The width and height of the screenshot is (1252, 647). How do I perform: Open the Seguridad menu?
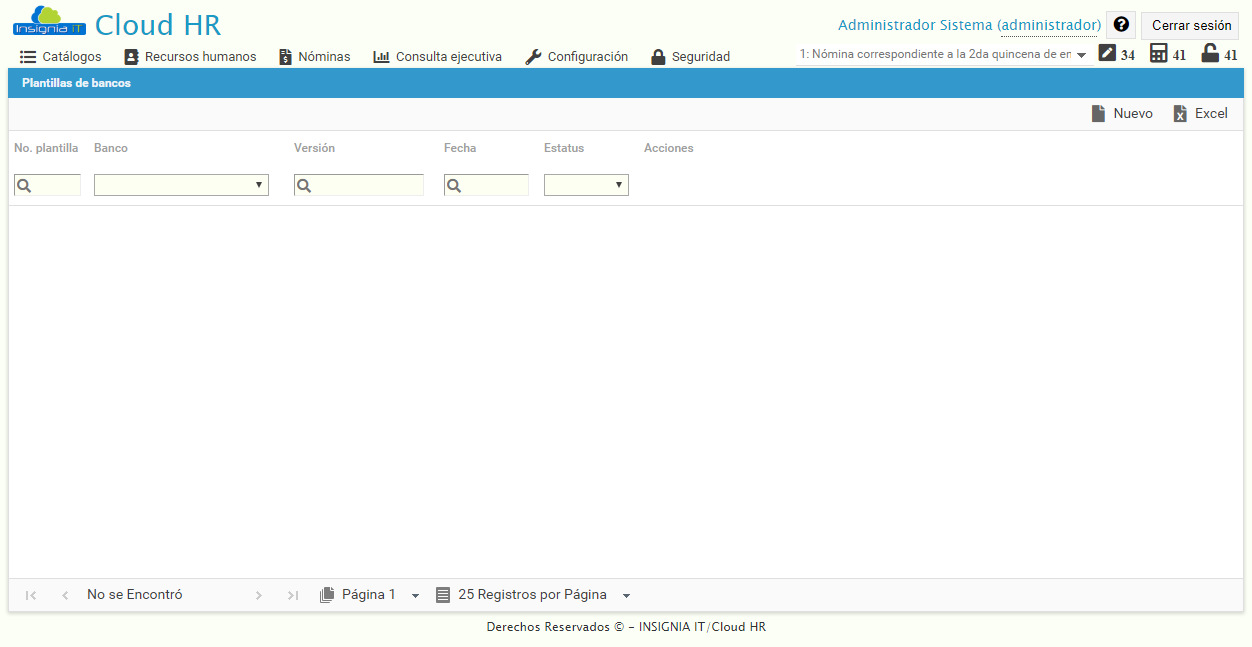pyautogui.click(x=690, y=57)
